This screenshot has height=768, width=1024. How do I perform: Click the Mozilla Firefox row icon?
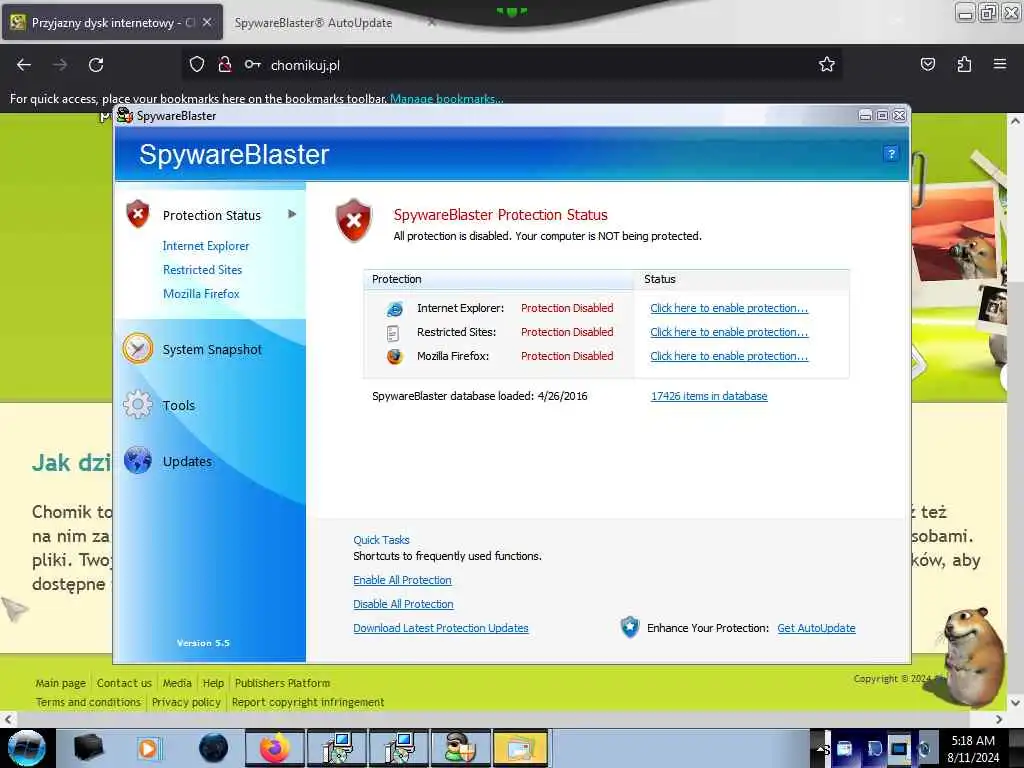394,357
